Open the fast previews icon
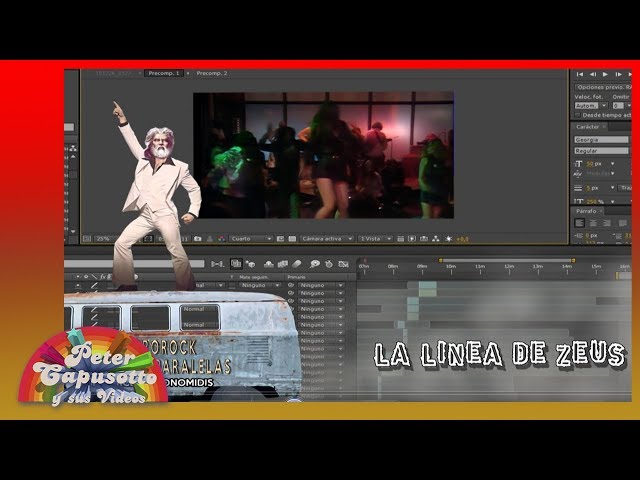 [x=412, y=239]
